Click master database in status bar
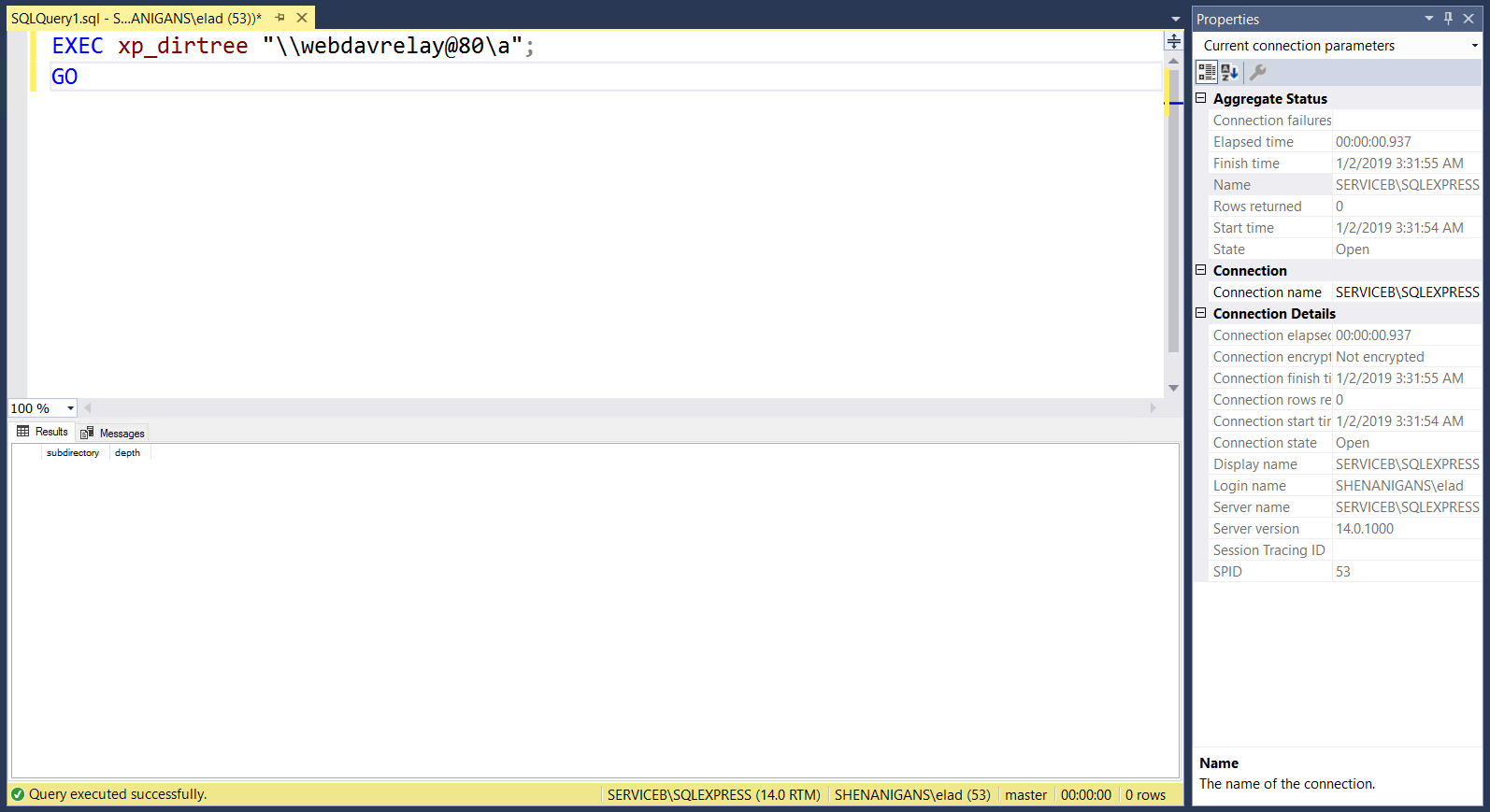The height and width of the screenshot is (812, 1490). [x=1025, y=794]
